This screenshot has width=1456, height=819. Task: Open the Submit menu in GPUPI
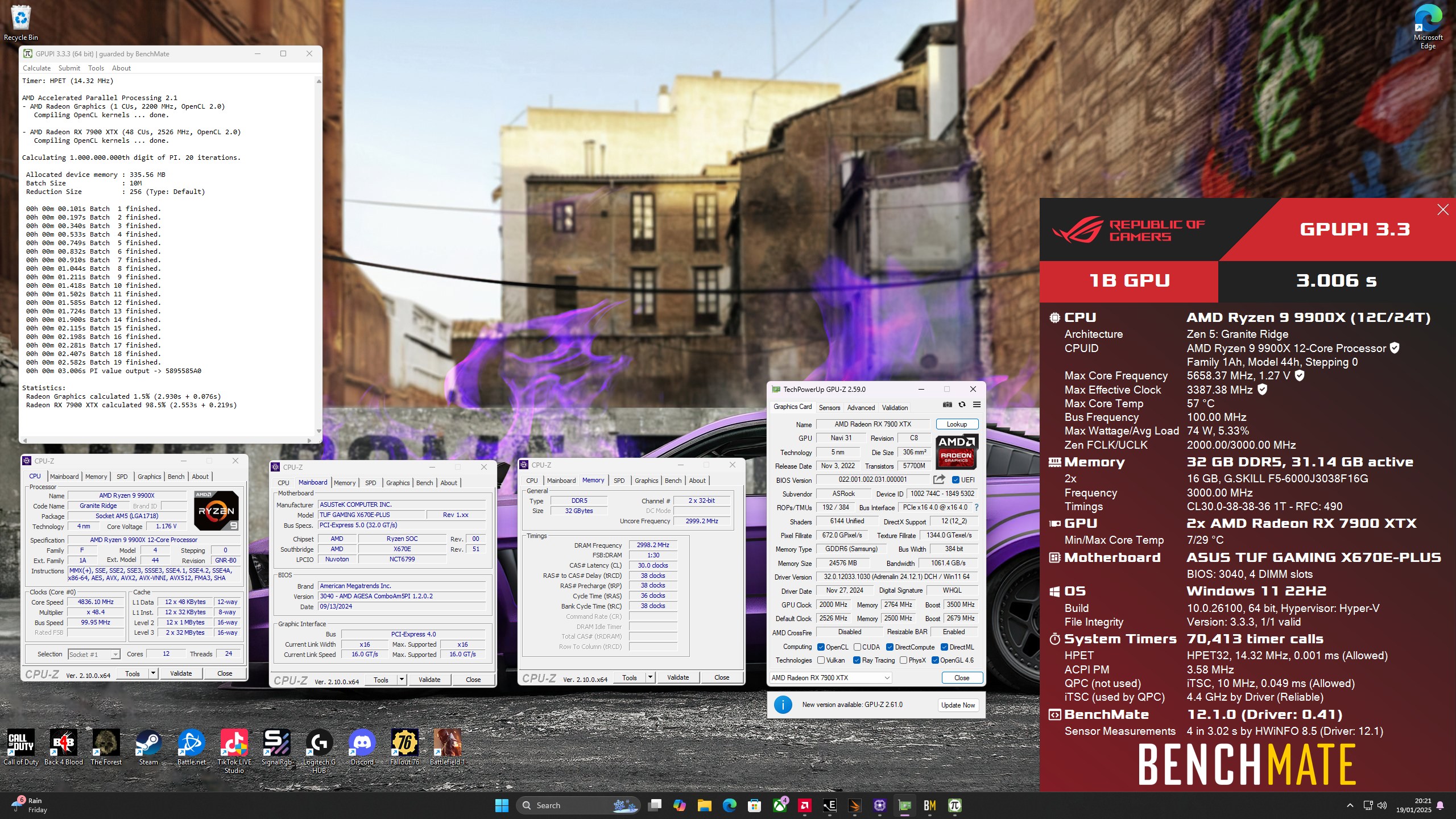point(69,68)
